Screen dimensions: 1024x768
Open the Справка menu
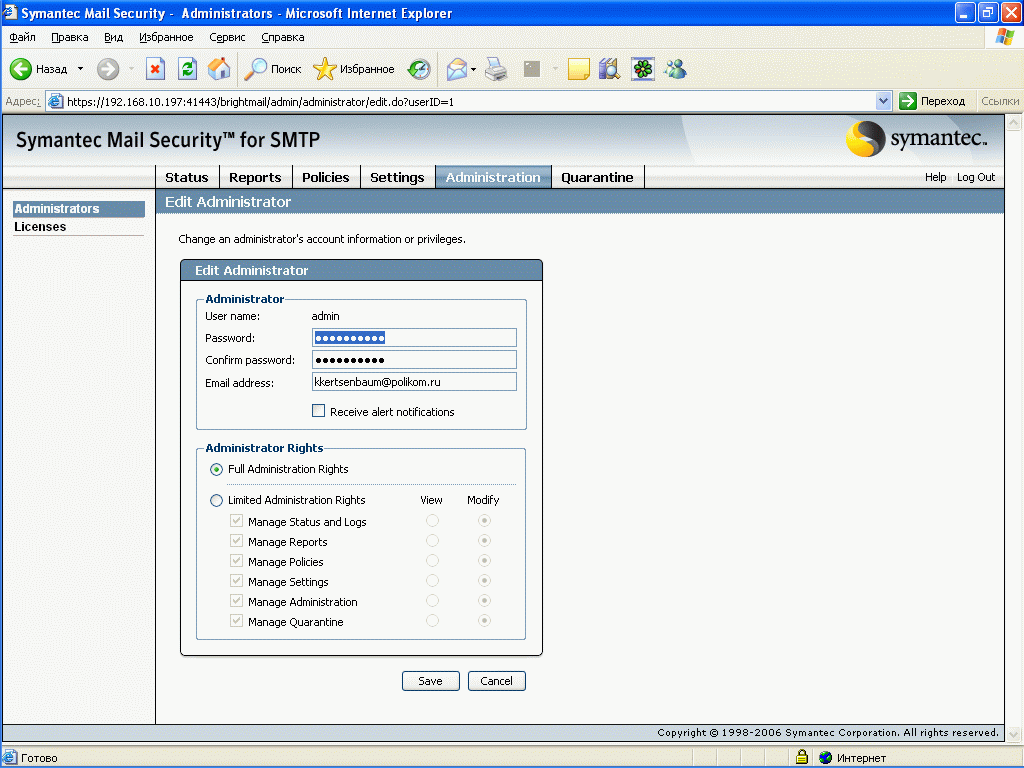tap(283, 37)
